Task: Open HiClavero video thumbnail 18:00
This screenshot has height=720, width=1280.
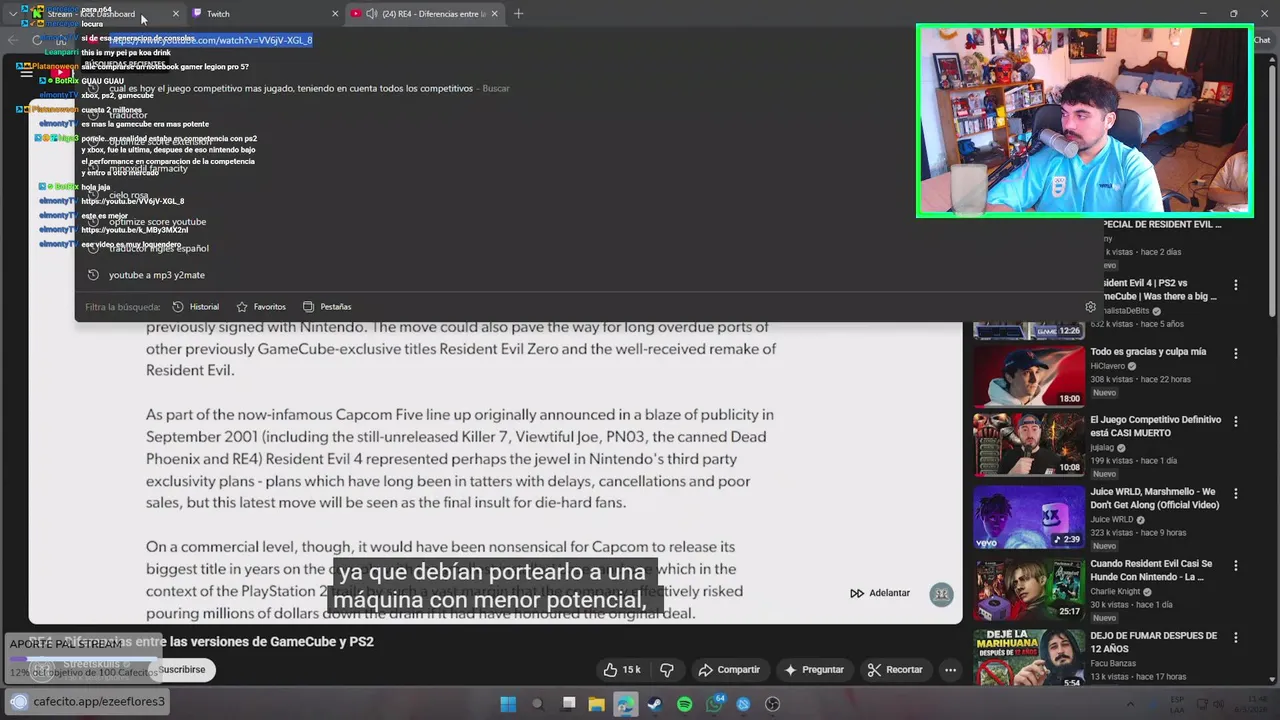Action: coord(1029,376)
